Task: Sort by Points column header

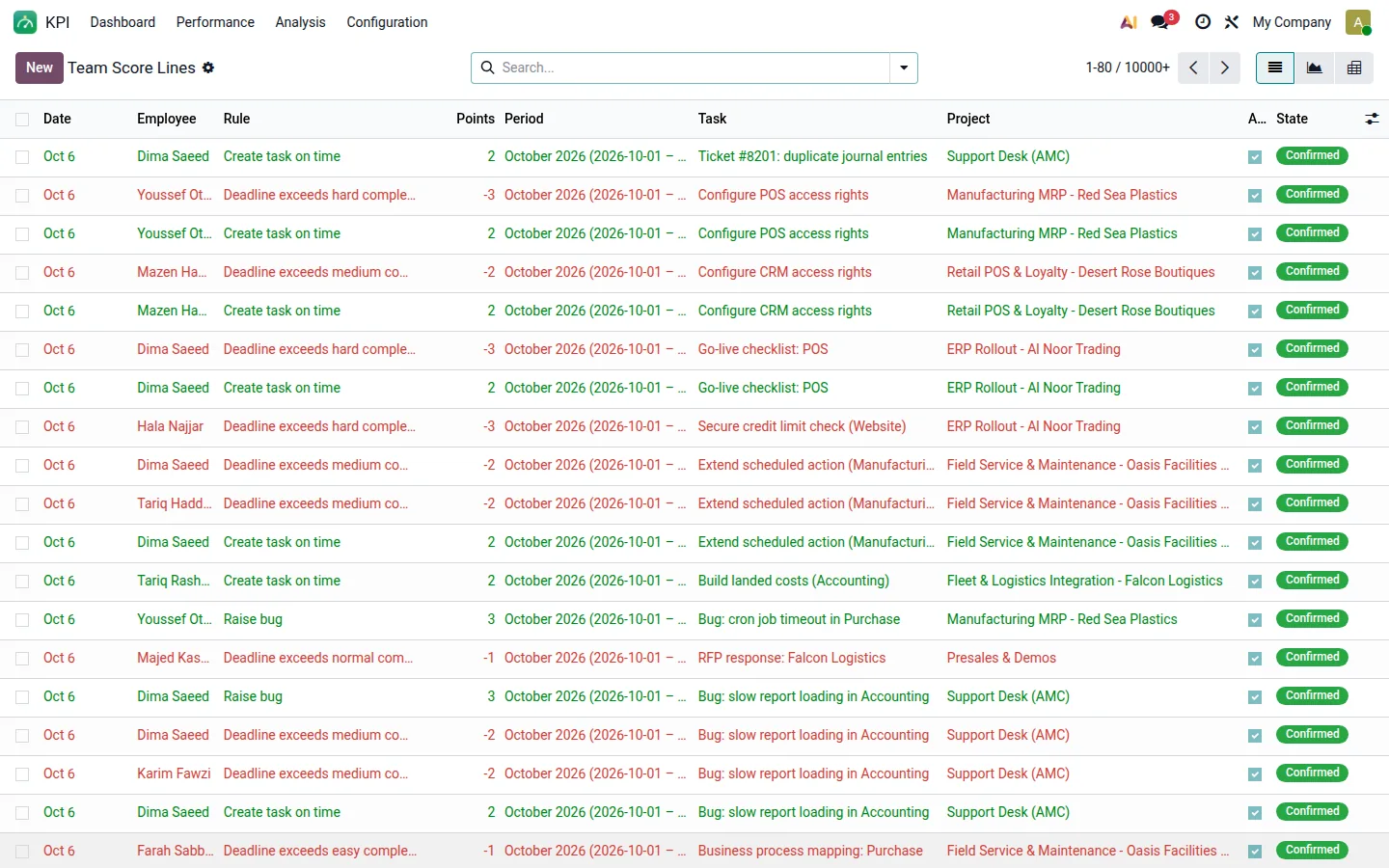Action: click(x=475, y=119)
